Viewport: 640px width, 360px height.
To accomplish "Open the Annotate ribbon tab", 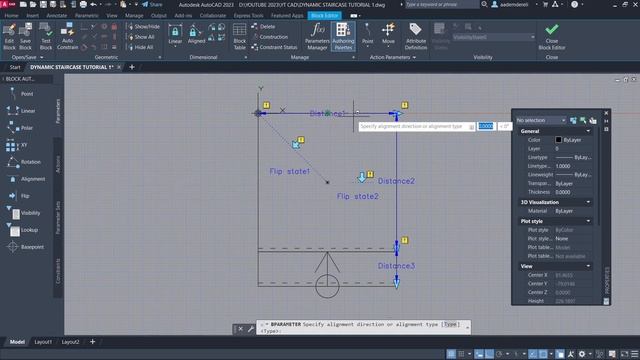I will pyautogui.click(x=57, y=16).
